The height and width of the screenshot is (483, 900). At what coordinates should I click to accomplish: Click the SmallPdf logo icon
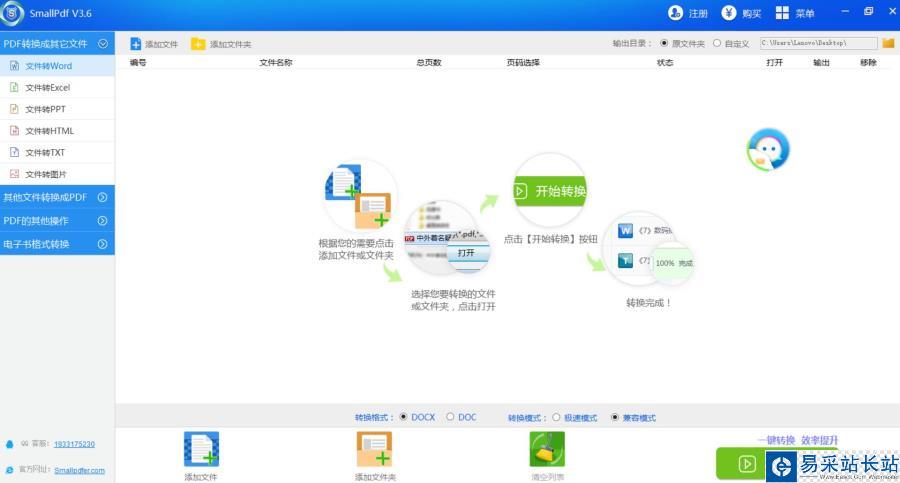(x=11, y=13)
